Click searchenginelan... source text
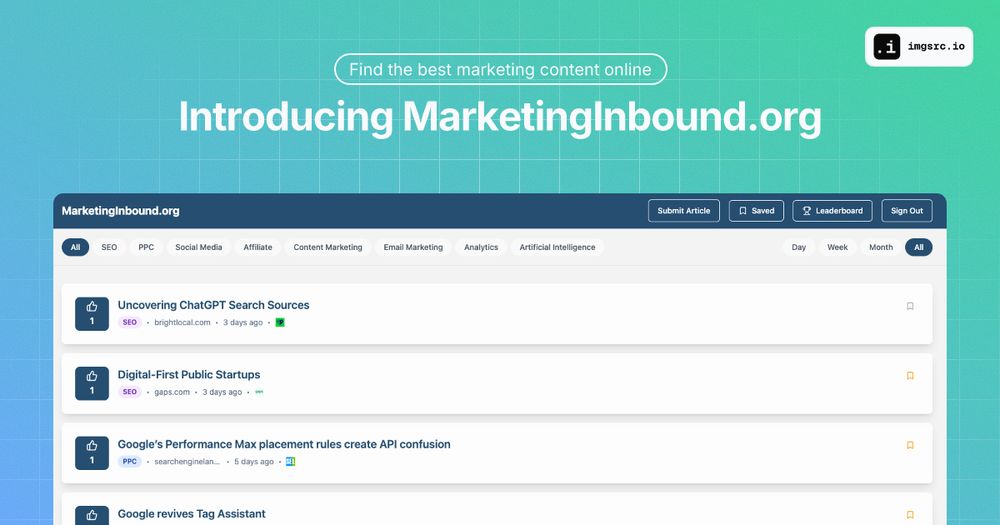1000x525 pixels. coord(187,462)
